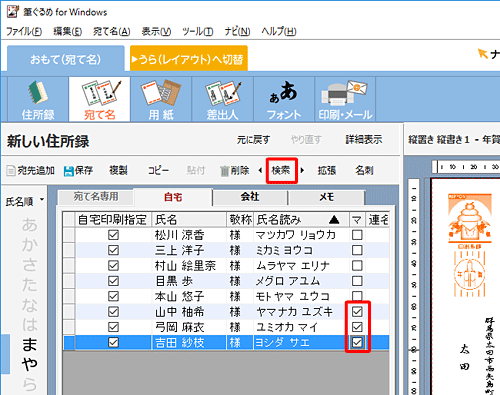
Task: Select the 自宅 tab
Action: [173, 197]
